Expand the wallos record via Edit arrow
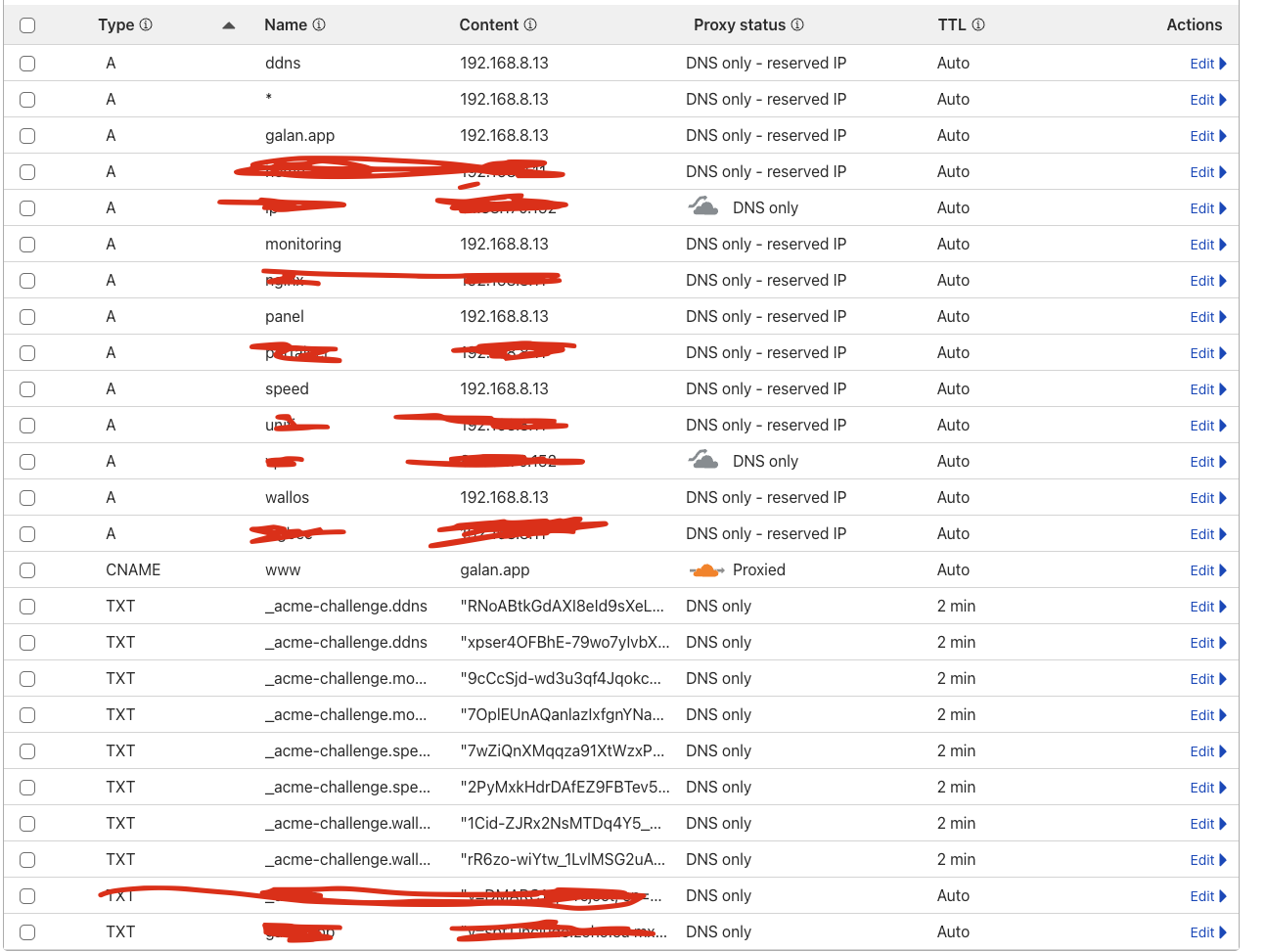The image size is (1266, 952). [1223, 498]
